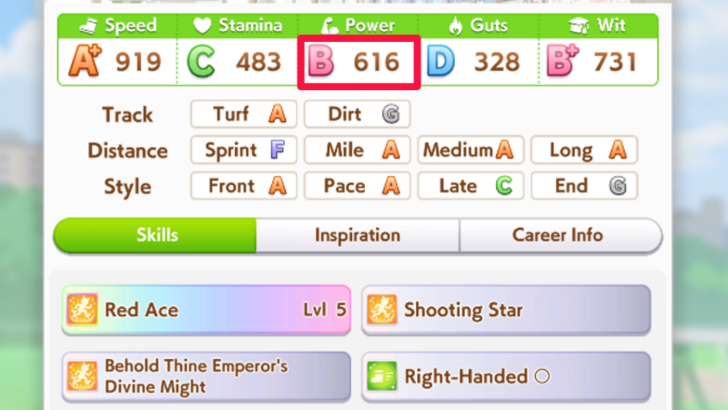Click the Right-Handed circle marker
The height and width of the screenshot is (410, 728).
point(542,376)
